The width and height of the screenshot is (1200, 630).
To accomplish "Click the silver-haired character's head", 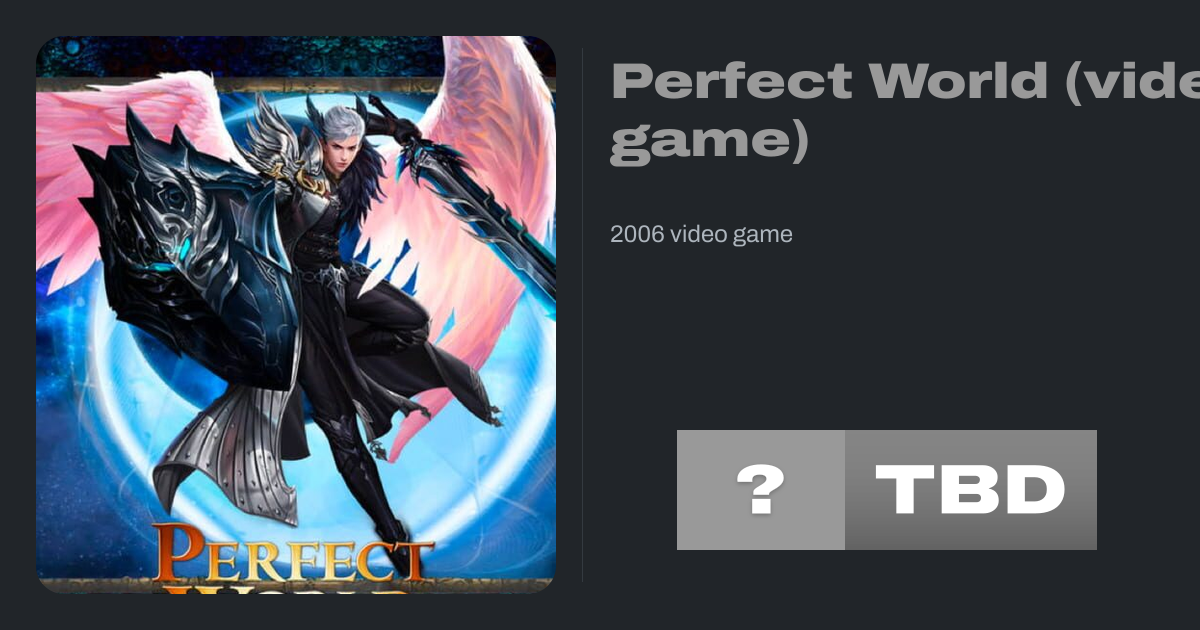I will (x=340, y=135).
